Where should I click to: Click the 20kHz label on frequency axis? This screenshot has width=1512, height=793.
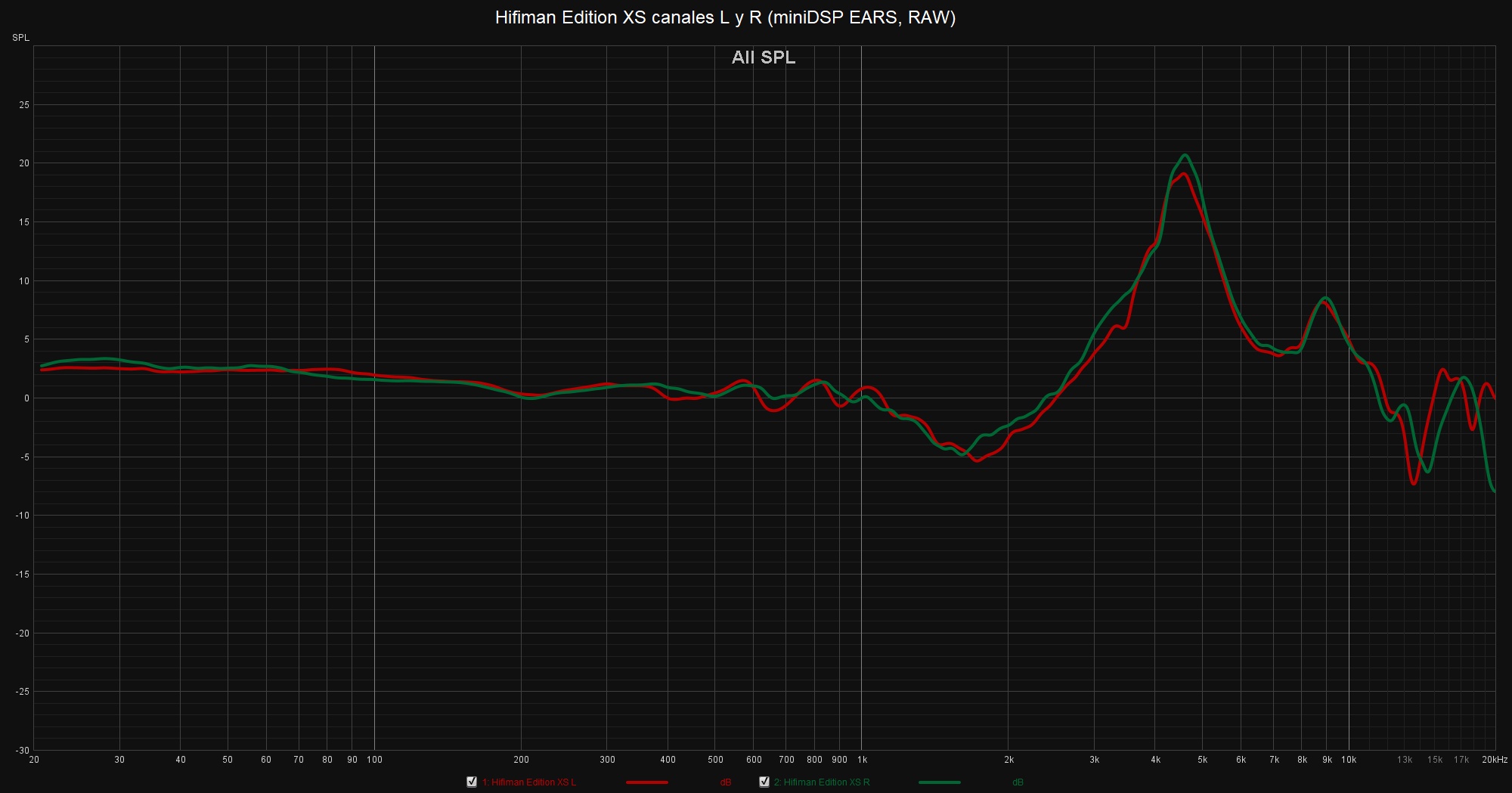1494,760
